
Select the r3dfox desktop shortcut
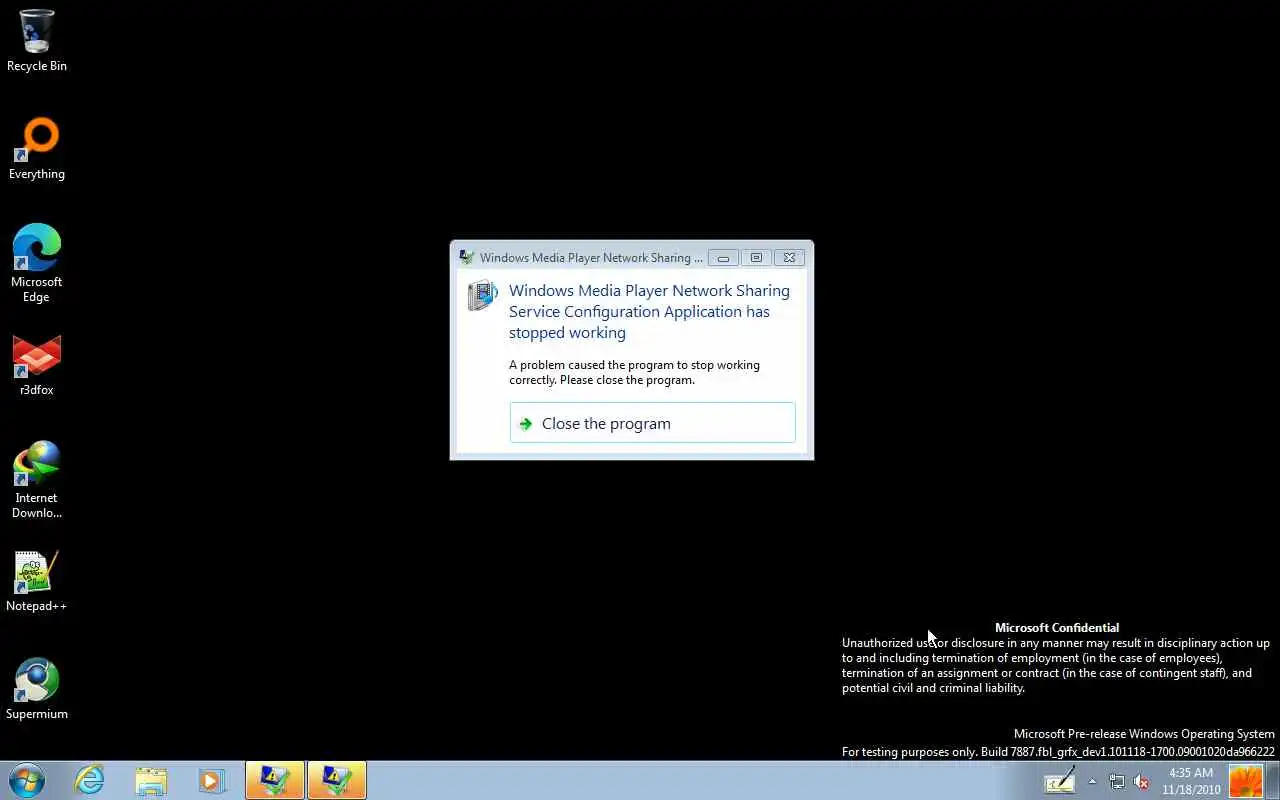pyautogui.click(x=37, y=365)
